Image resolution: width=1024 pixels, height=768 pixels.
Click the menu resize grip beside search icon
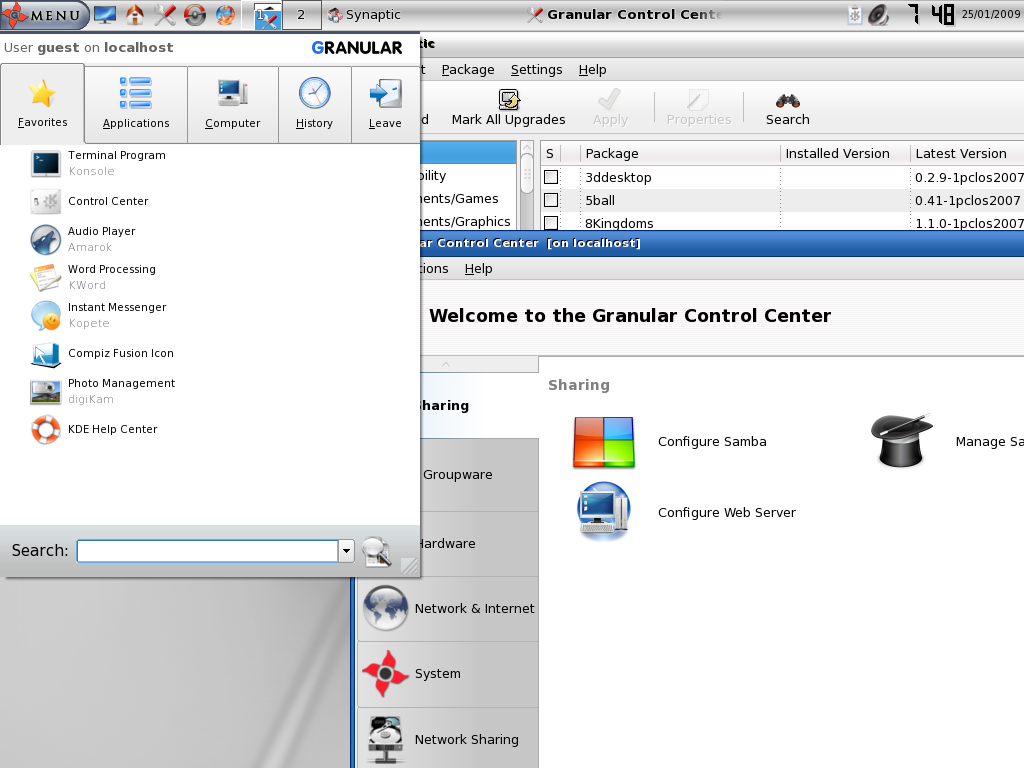tap(409, 566)
